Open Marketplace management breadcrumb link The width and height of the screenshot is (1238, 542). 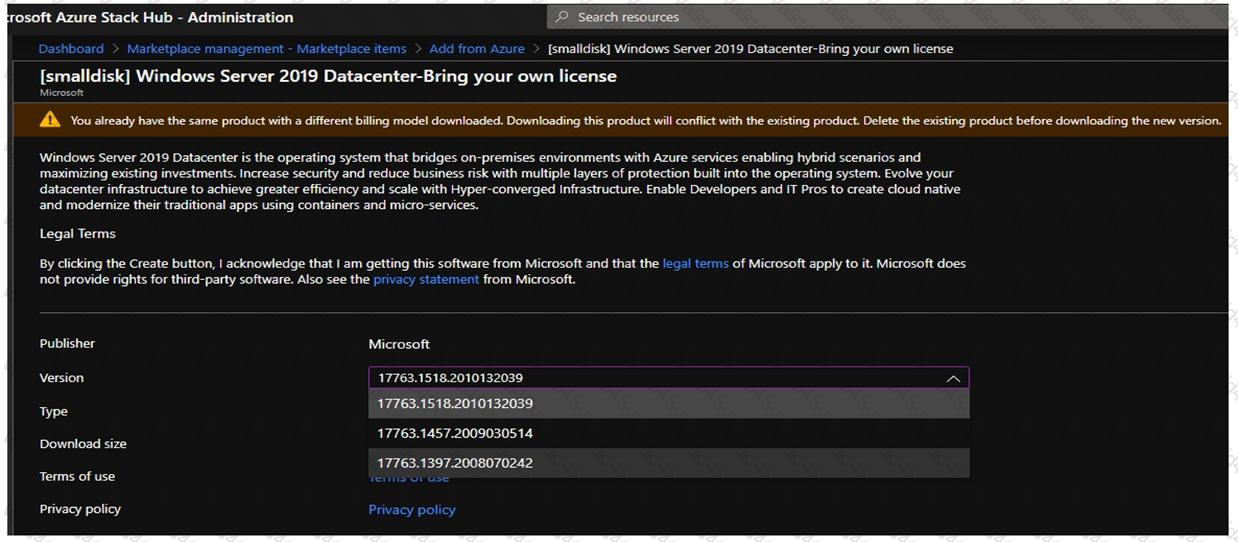(267, 48)
